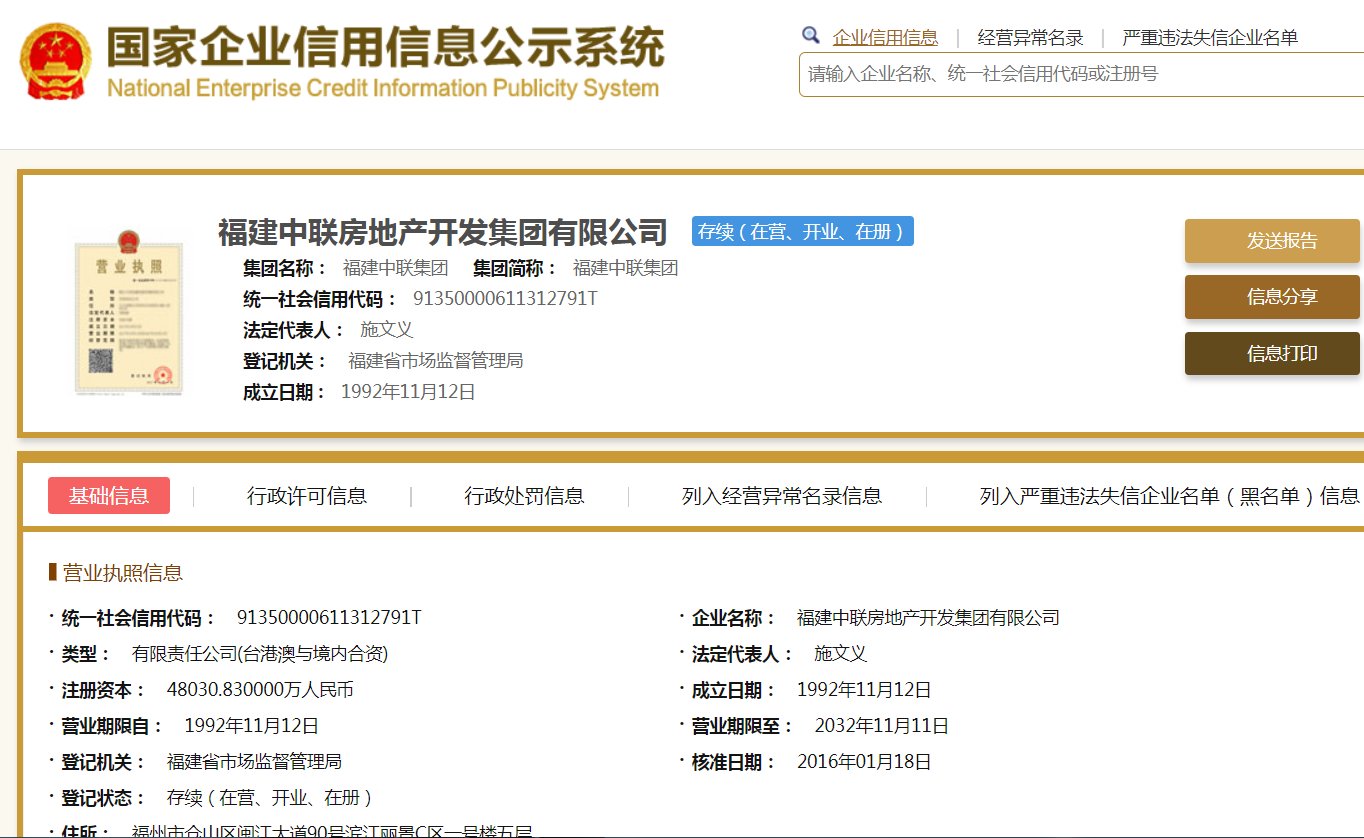1364x838 pixels.
Task: Open the 行政许可信息 tab
Action: point(309,495)
